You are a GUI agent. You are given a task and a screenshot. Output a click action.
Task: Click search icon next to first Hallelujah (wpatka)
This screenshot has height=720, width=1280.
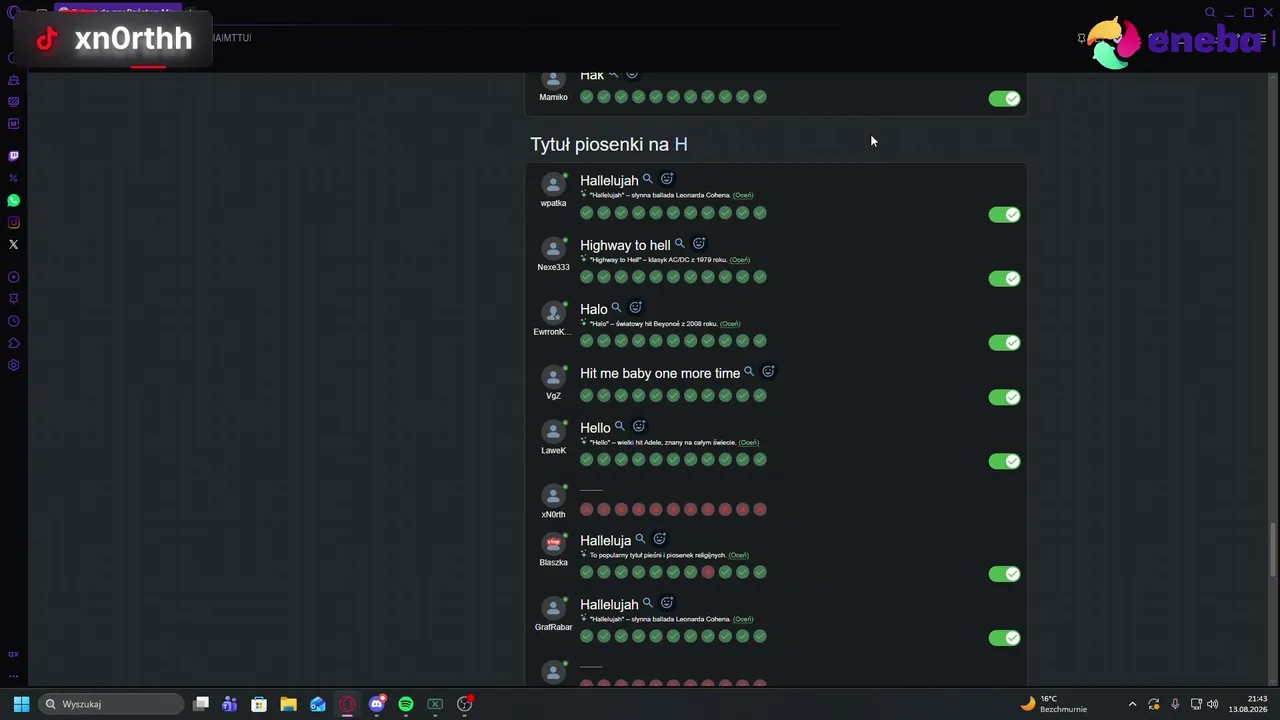648,179
